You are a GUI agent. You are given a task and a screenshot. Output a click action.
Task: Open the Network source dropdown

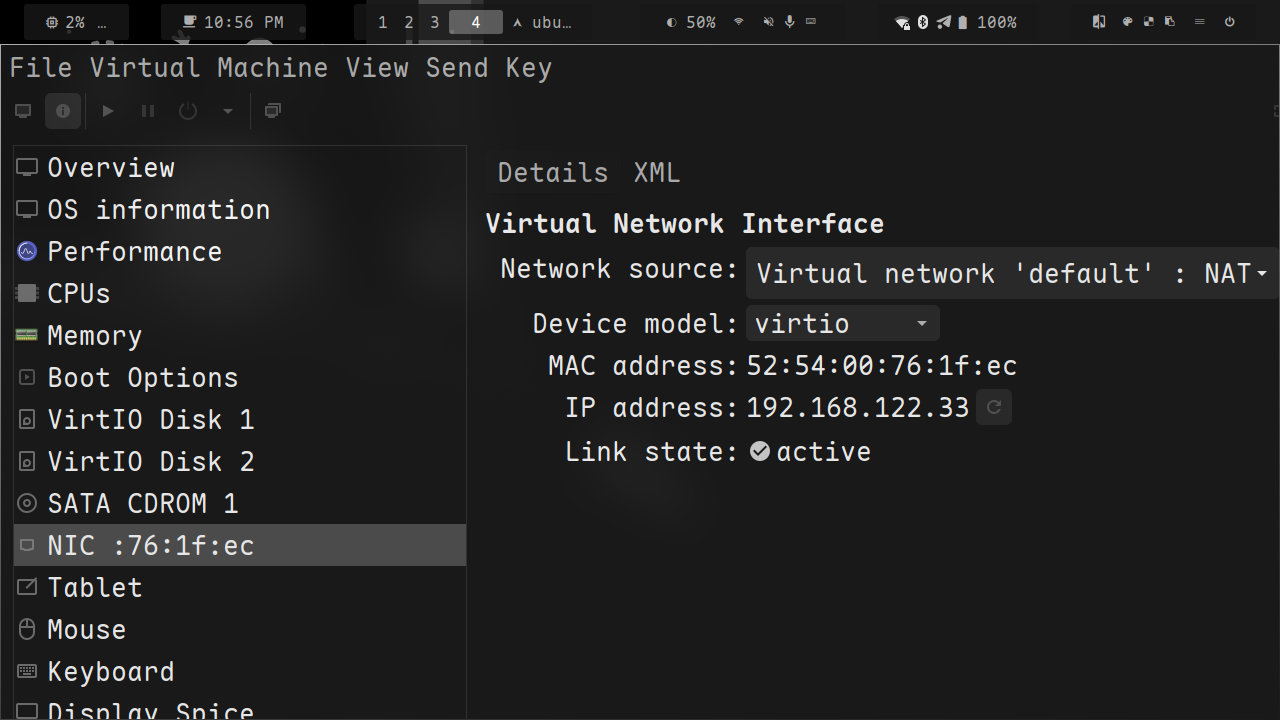1012,273
